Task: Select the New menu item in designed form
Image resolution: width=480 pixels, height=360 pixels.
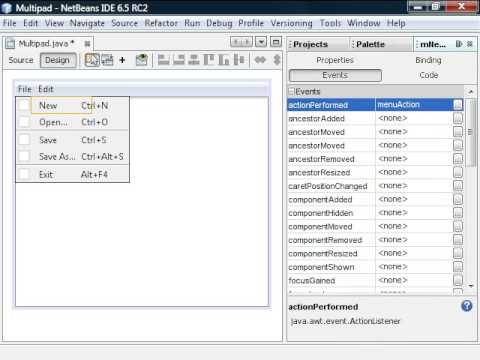Action: 72,106
